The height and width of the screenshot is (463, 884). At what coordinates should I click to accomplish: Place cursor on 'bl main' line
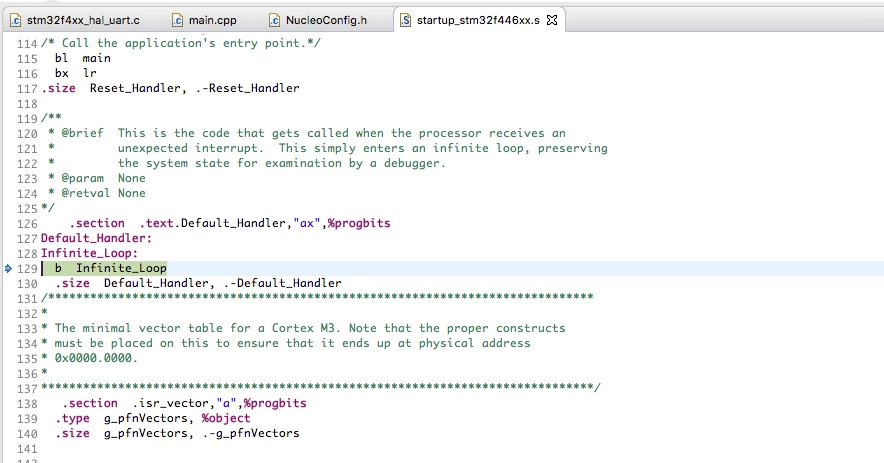(x=83, y=58)
